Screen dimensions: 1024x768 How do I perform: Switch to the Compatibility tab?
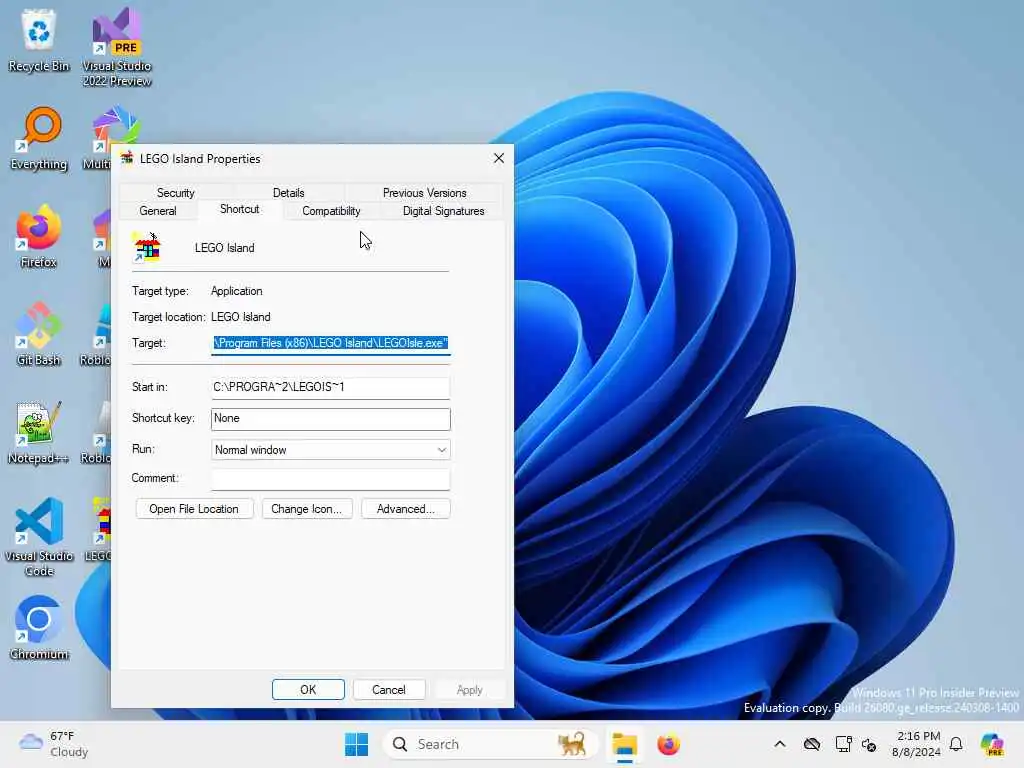(x=331, y=211)
